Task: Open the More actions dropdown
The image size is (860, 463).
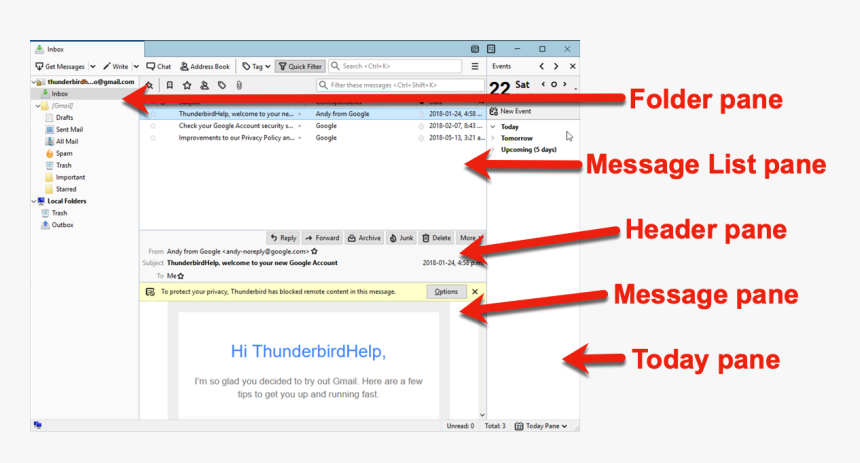Action: (x=471, y=238)
